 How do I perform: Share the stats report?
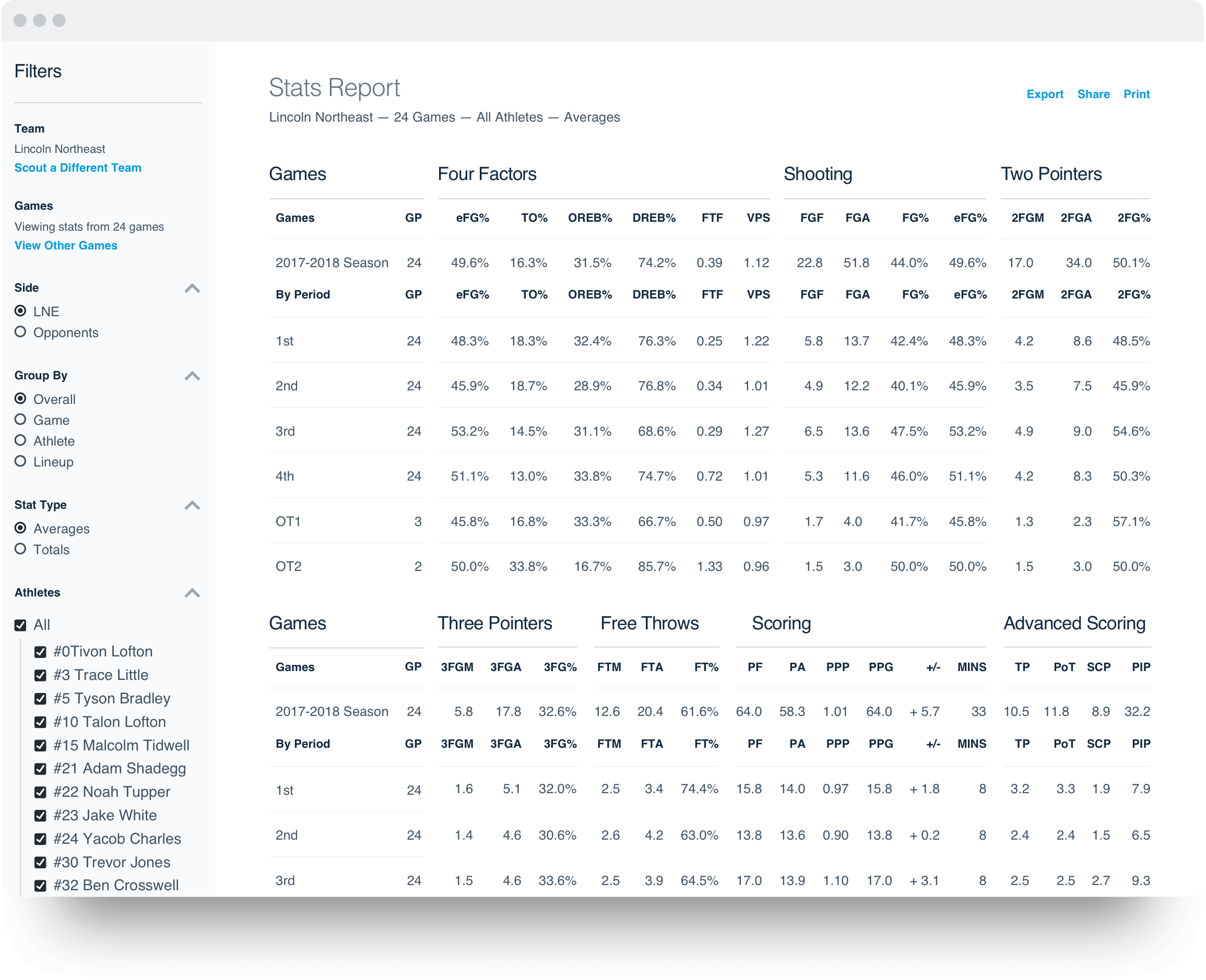pos(1093,94)
